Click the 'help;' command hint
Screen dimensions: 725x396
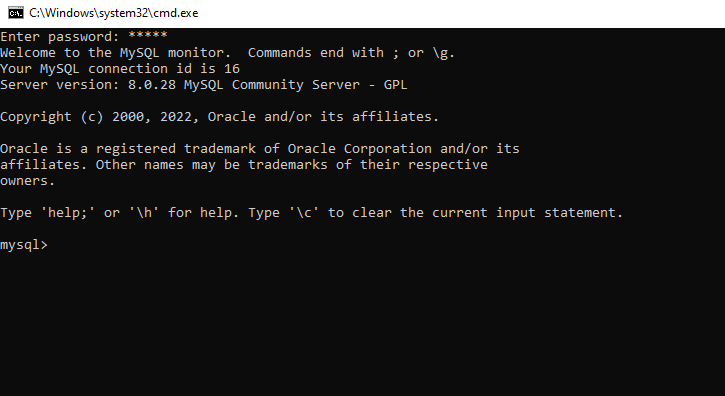[x=68, y=213]
